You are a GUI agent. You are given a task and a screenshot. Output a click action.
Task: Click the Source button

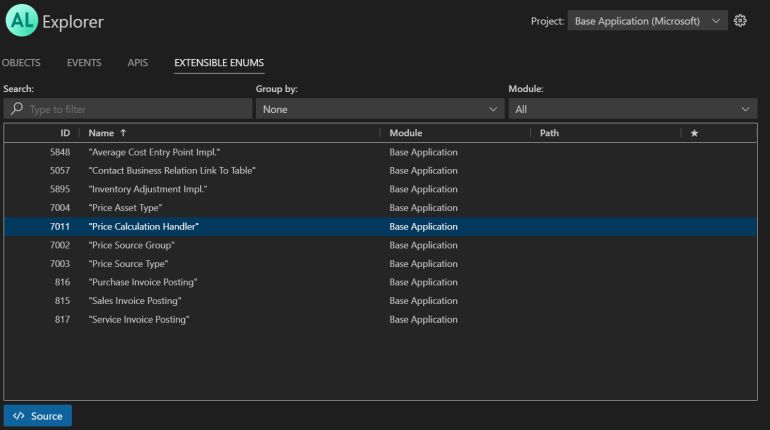click(38, 416)
